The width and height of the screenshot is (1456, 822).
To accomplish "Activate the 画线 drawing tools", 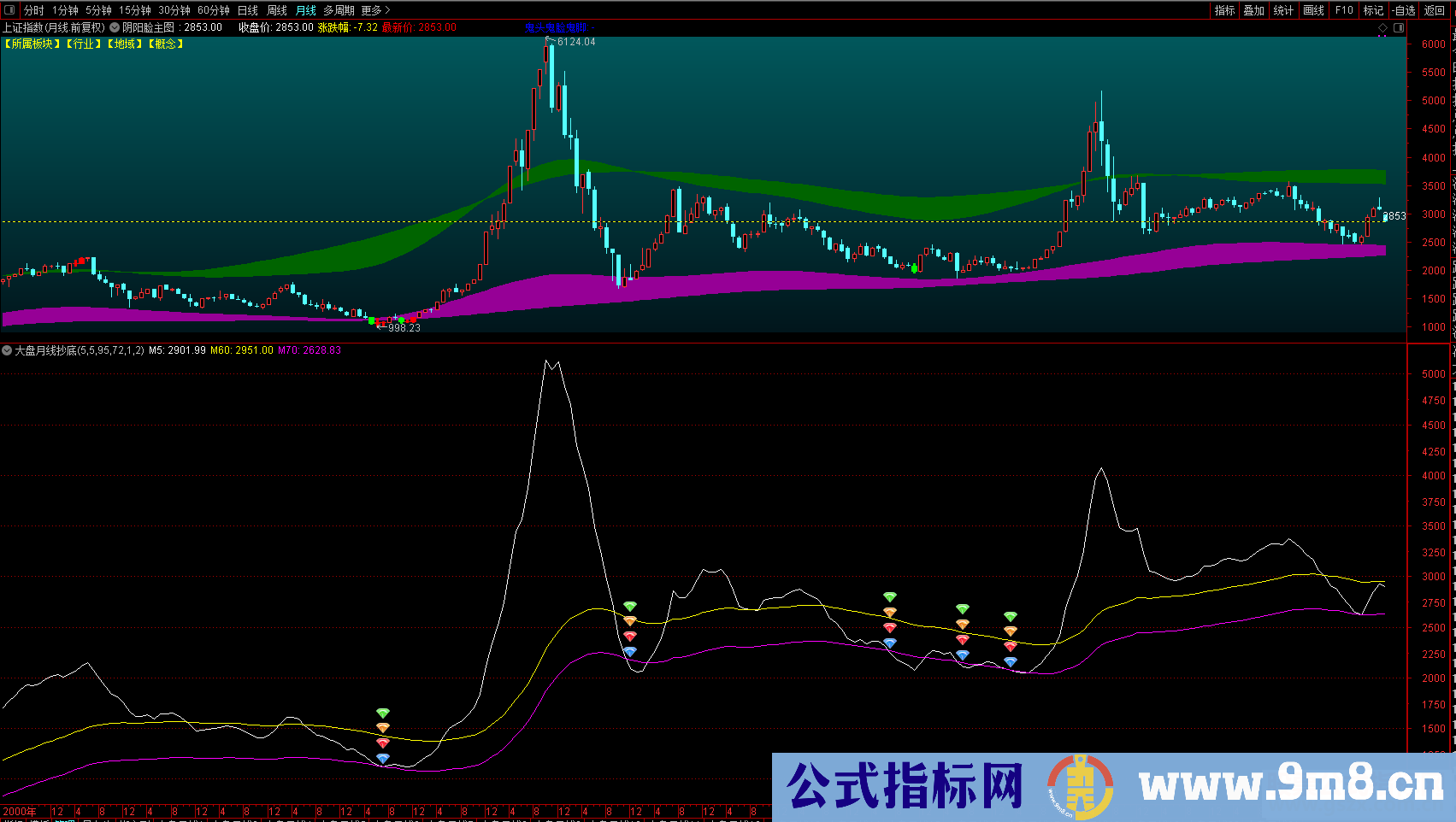I will [x=1313, y=10].
